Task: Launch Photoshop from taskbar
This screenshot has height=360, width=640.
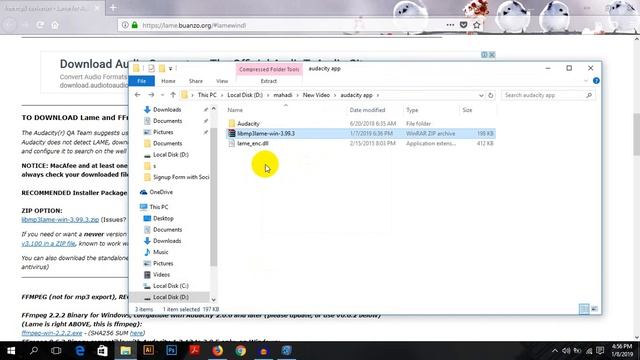Action: (171, 351)
